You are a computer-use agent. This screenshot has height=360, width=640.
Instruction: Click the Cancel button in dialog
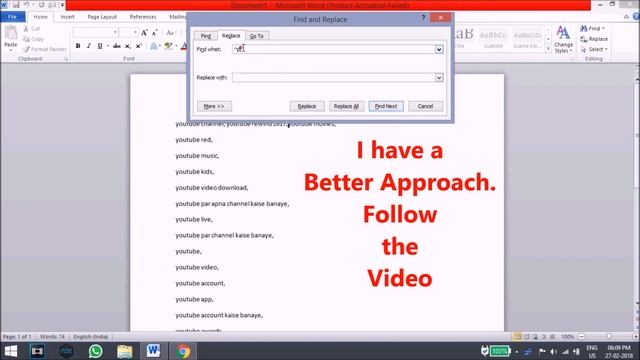(x=425, y=106)
